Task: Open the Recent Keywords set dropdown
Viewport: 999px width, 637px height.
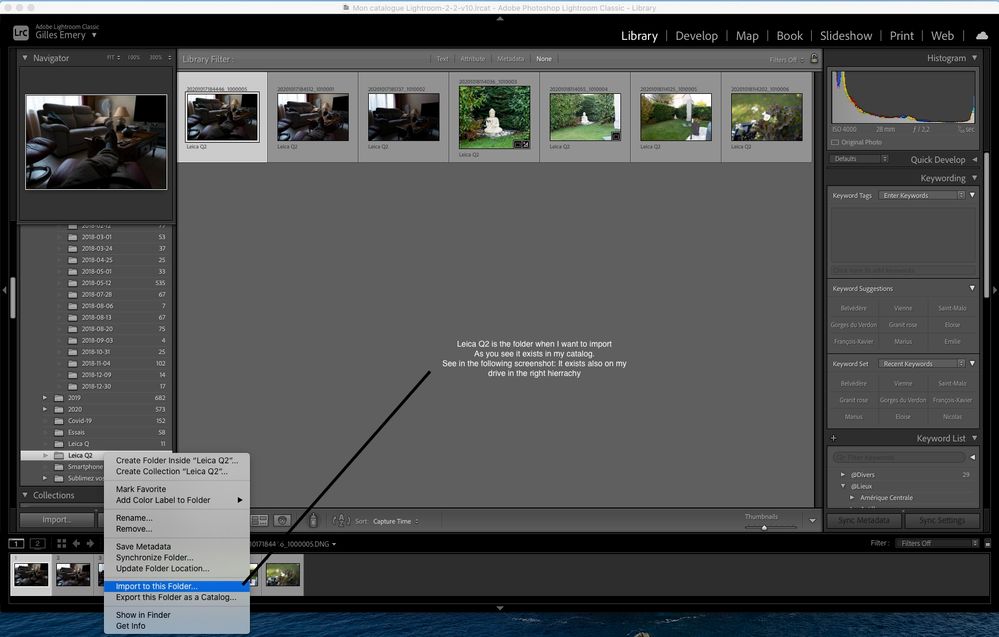Action: click(x=921, y=364)
